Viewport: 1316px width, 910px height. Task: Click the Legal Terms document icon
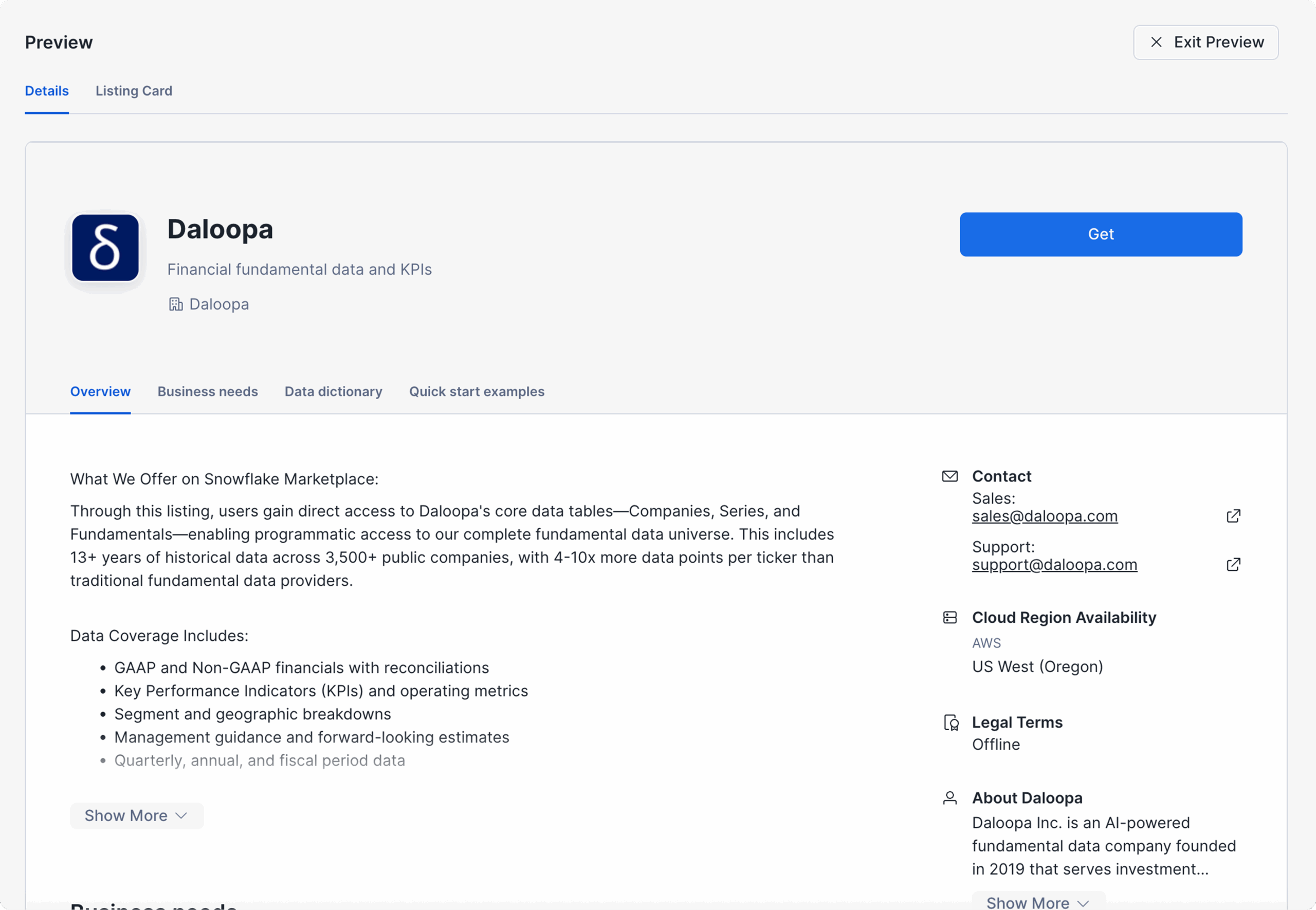tap(951, 722)
